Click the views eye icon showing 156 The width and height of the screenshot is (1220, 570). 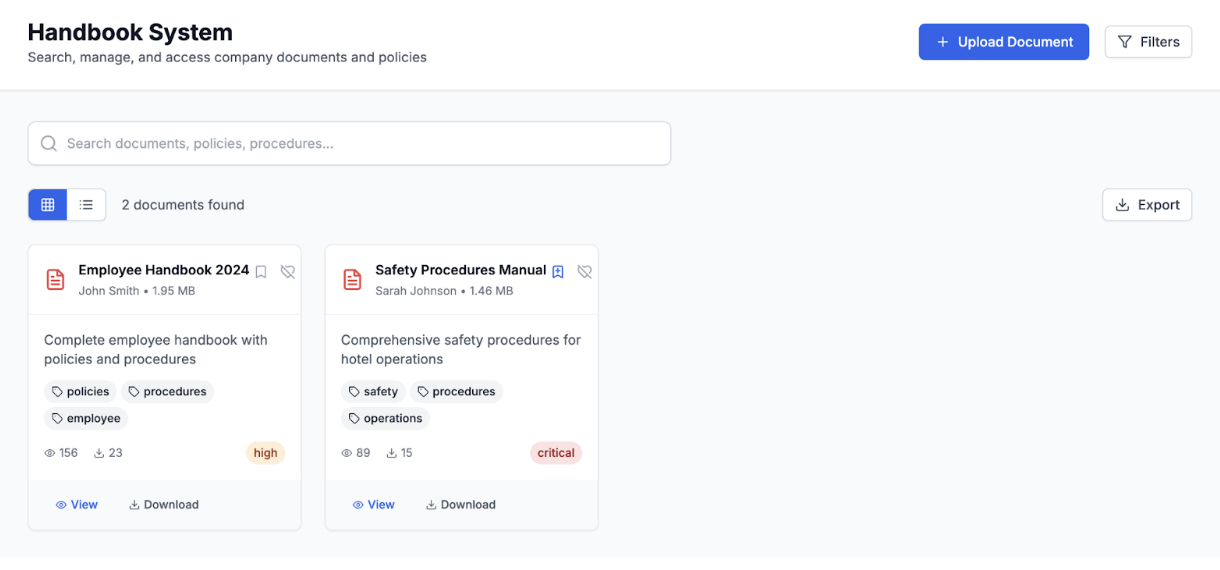point(50,453)
